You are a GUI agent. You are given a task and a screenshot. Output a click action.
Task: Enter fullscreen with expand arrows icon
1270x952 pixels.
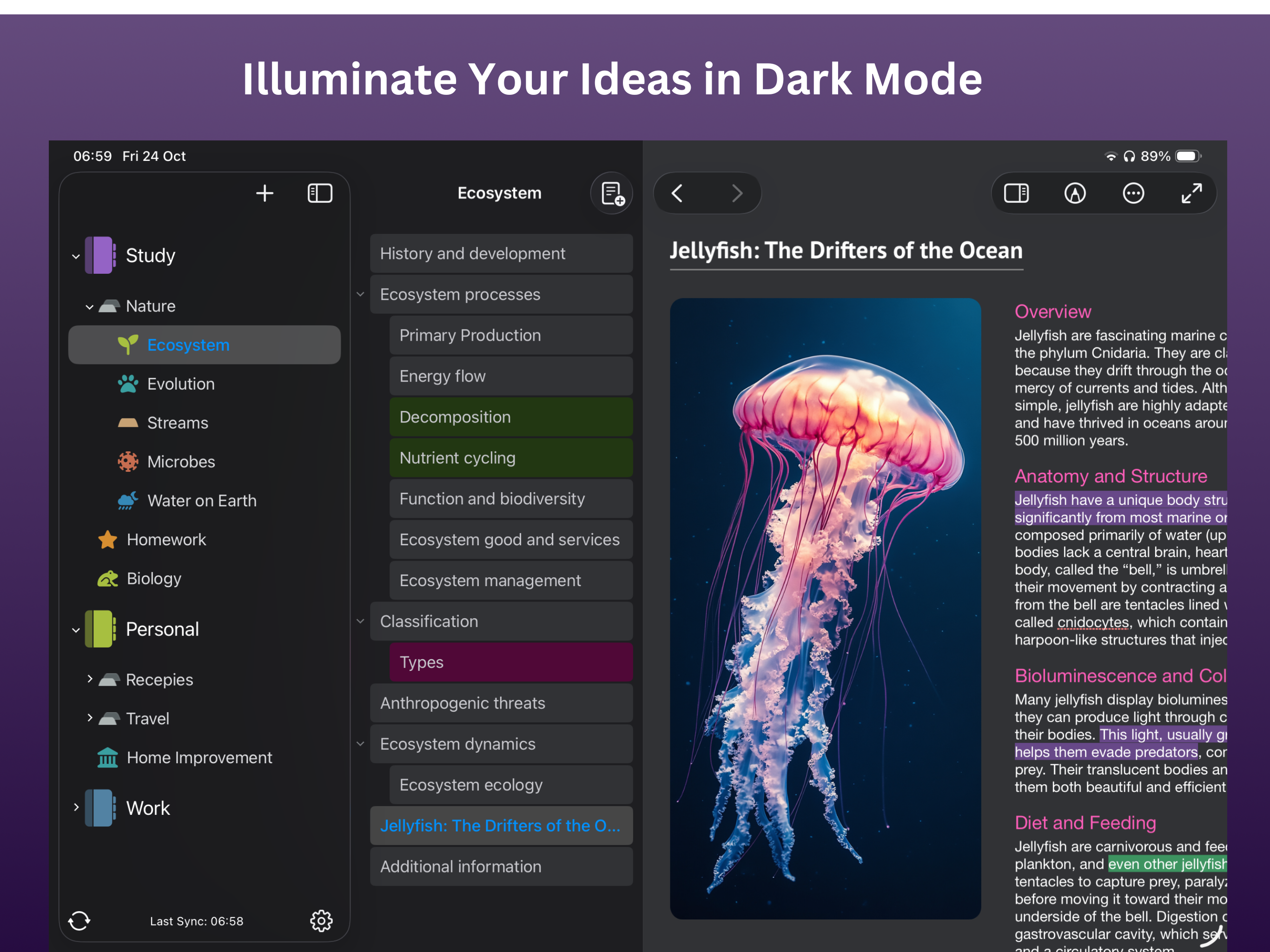click(x=1191, y=193)
